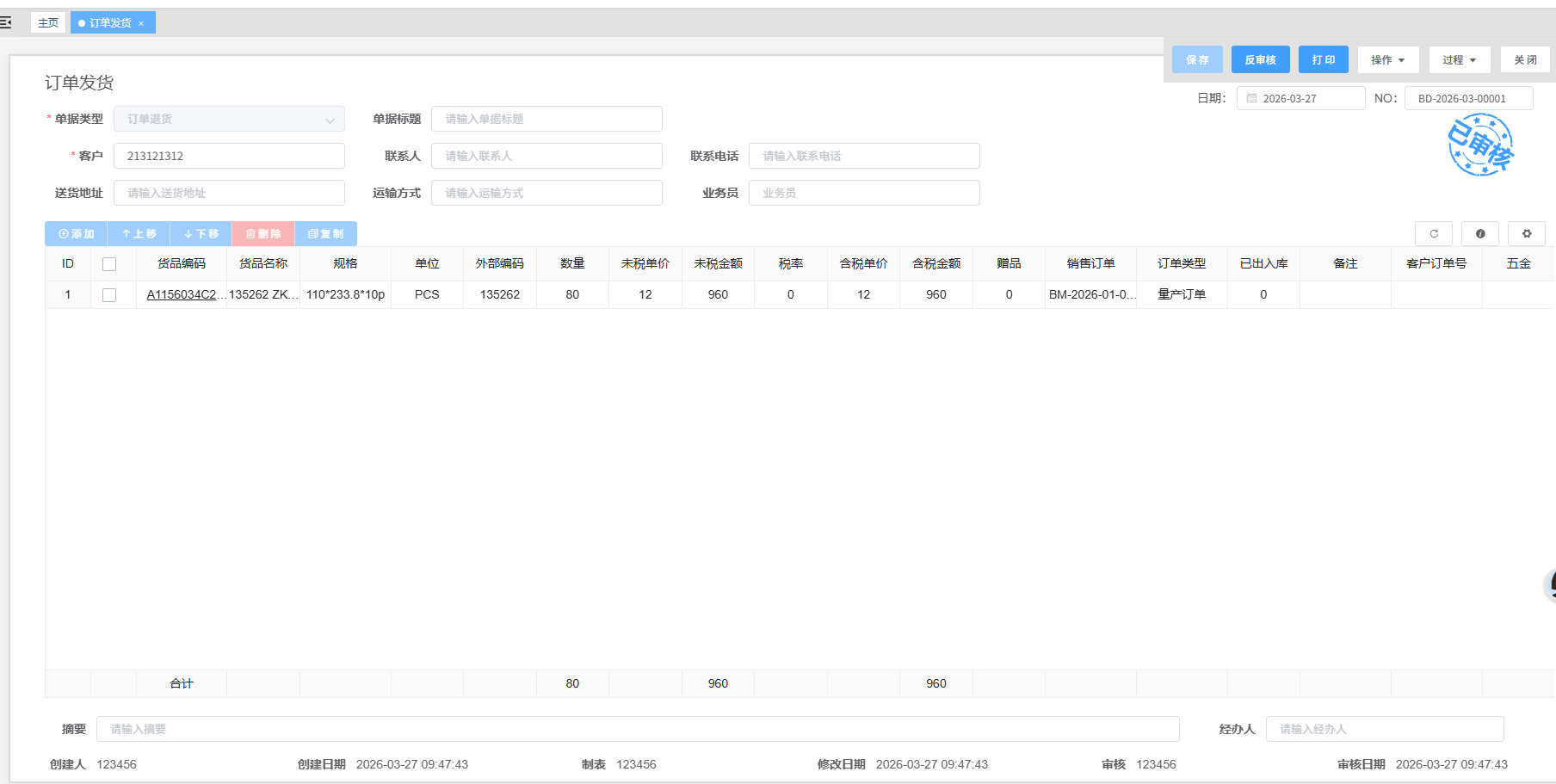Click the 复制 (copy) row button

(325, 233)
